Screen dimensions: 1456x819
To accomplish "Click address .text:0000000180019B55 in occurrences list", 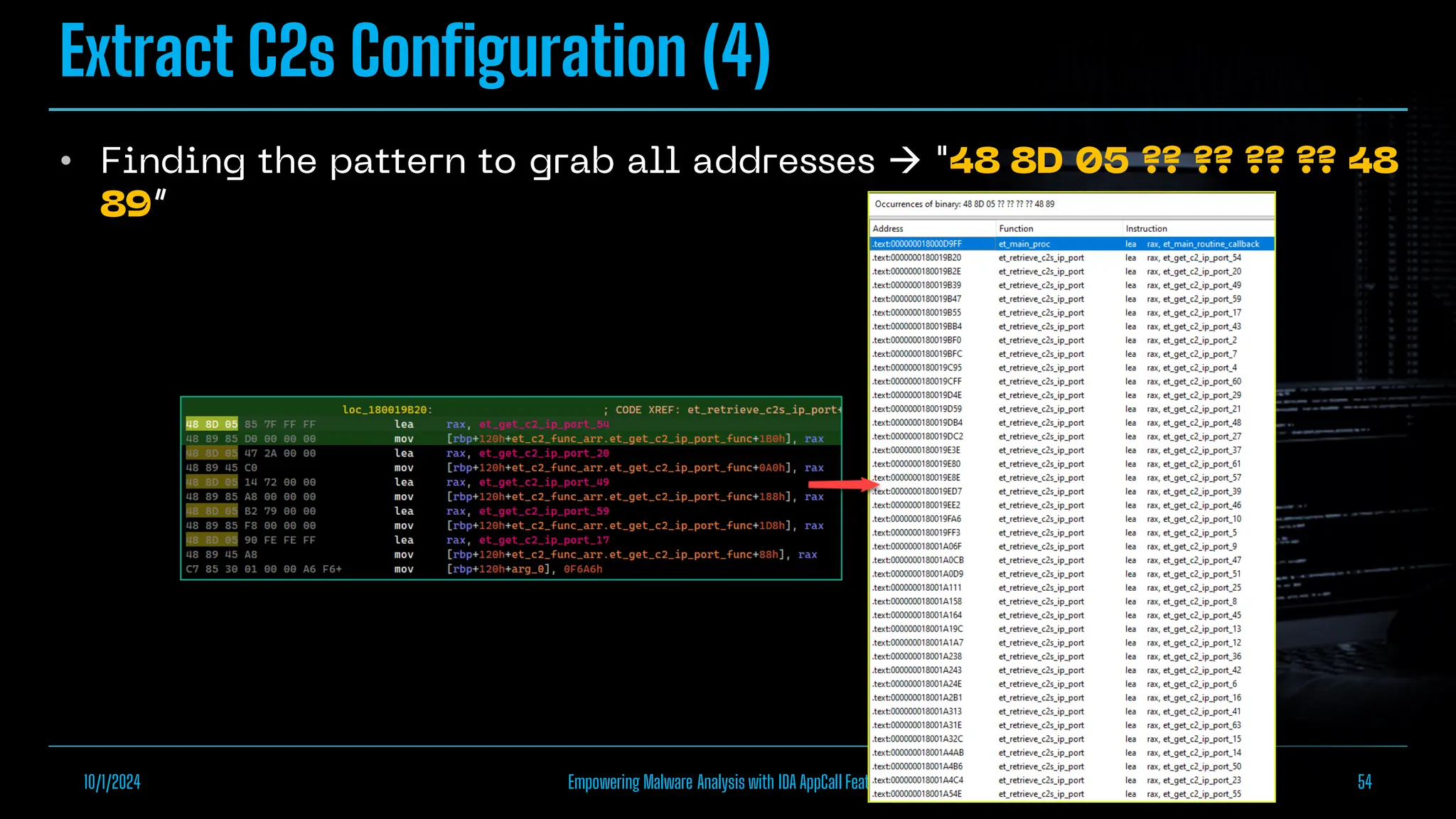I will tap(917, 313).
